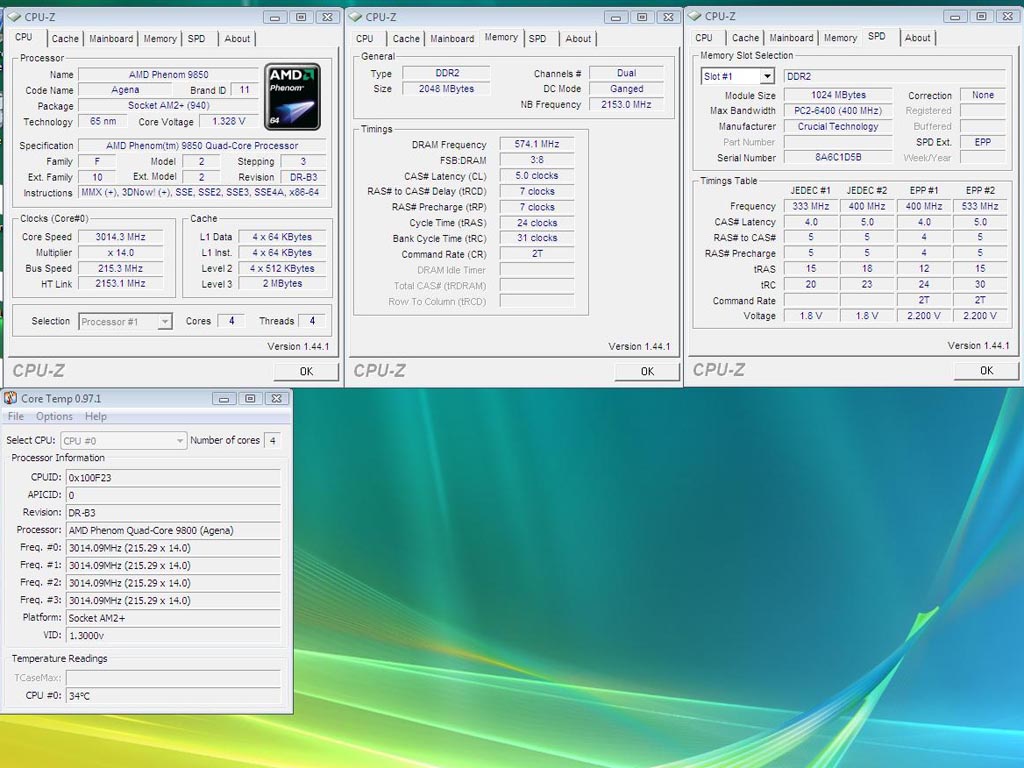Open the Help menu in Core Temp
Screen dimensions: 1024x768
[95, 417]
